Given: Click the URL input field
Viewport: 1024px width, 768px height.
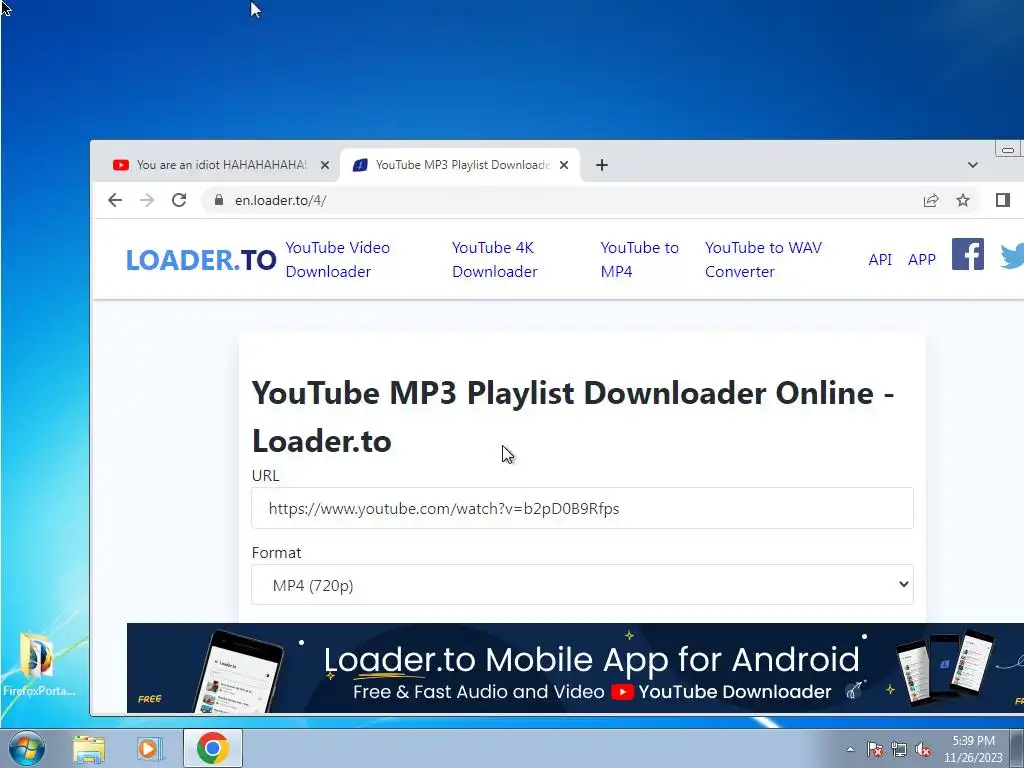Looking at the screenshot, I should (582, 508).
